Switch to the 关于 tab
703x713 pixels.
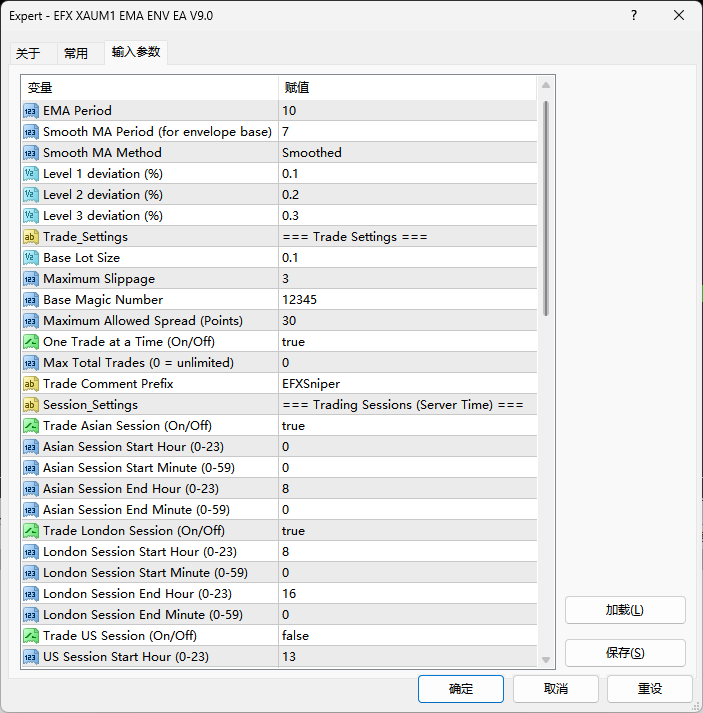click(x=28, y=53)
